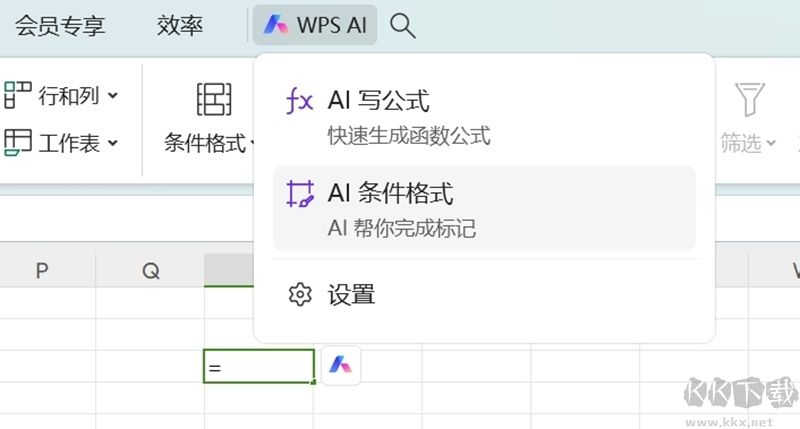Click the floating WPS AI button beside cell
This screenshot has height=429, width=800.
click(x=341, y=365)
